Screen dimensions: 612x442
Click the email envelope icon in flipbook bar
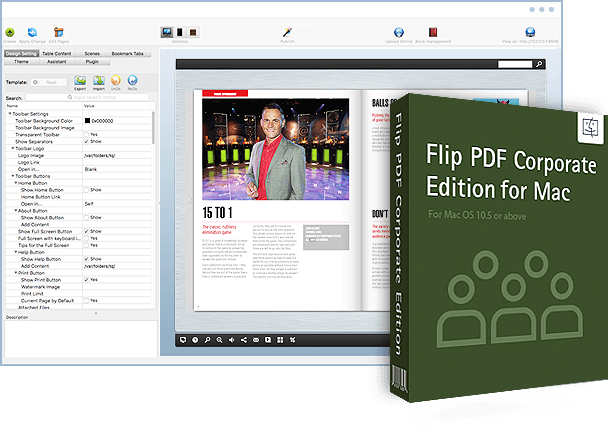pyautogui.click(x=256, y=340)
